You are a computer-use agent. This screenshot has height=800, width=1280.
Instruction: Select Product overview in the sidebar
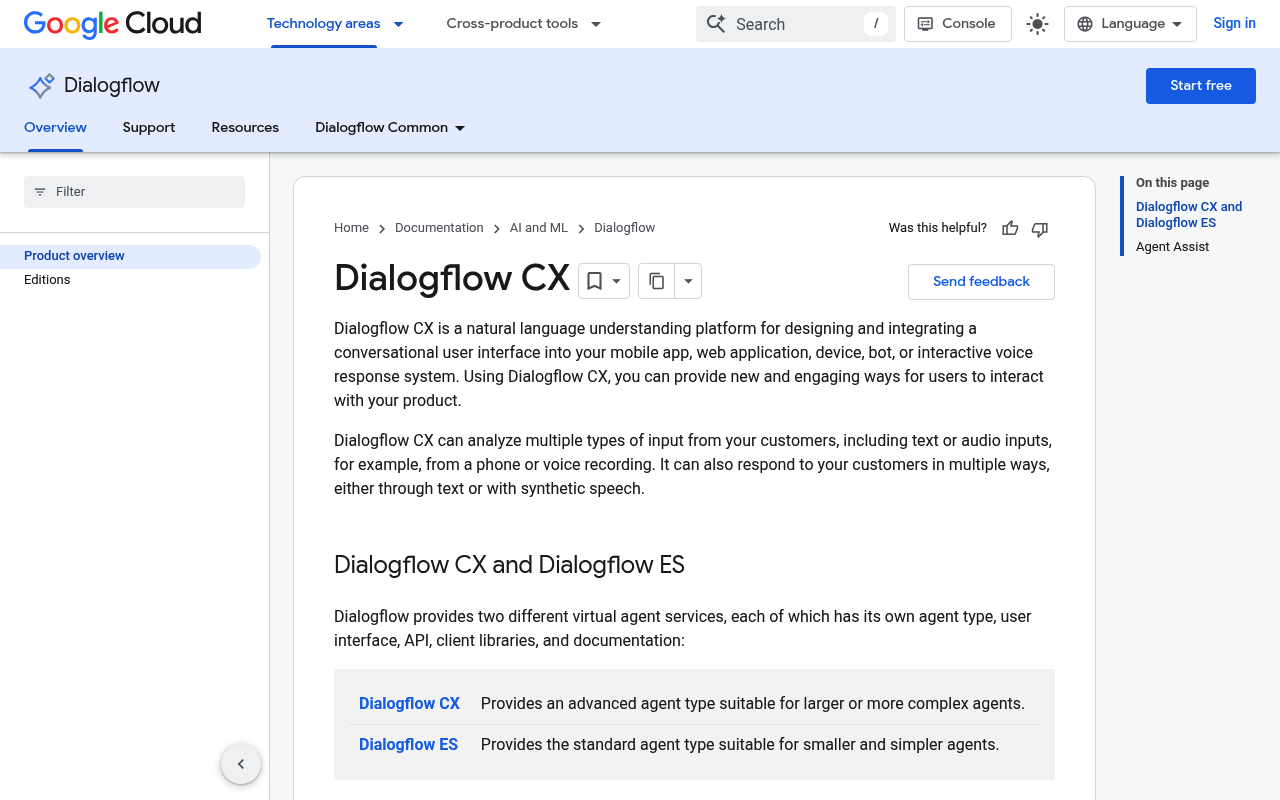click(x=130, y=256)
